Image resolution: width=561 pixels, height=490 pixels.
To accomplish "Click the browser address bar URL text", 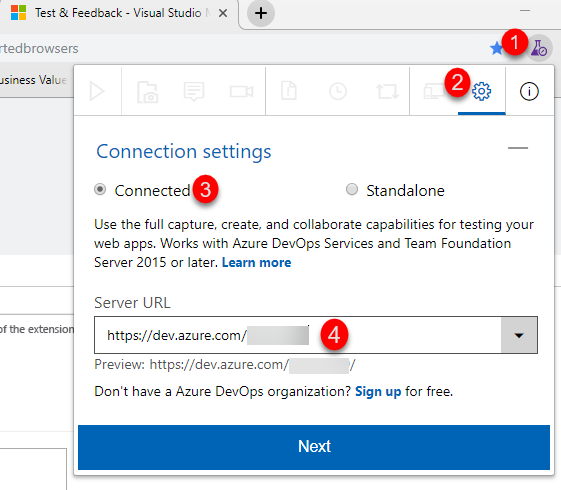I will [39, 49].
